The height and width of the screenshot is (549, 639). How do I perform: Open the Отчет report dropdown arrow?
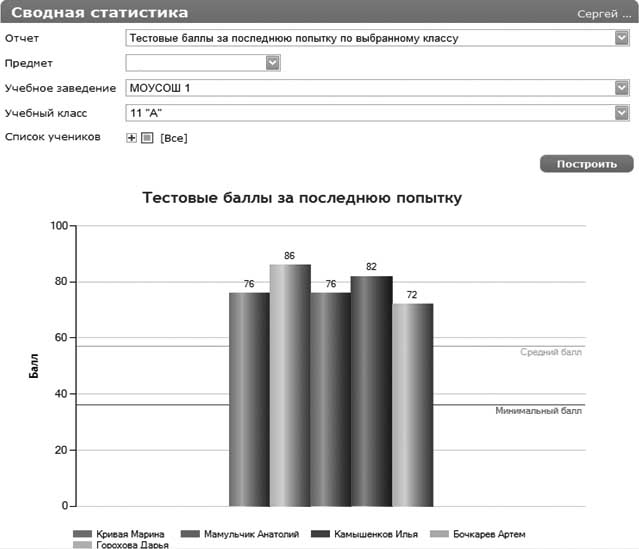621,38
